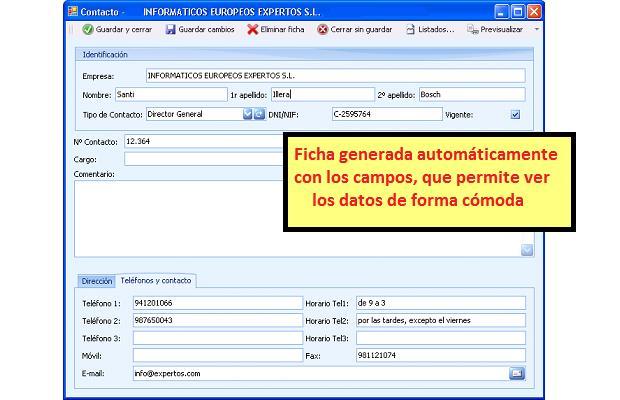Click the toolbar grip handle on the left
620x400 pixels.
click(x=72, y=30)
